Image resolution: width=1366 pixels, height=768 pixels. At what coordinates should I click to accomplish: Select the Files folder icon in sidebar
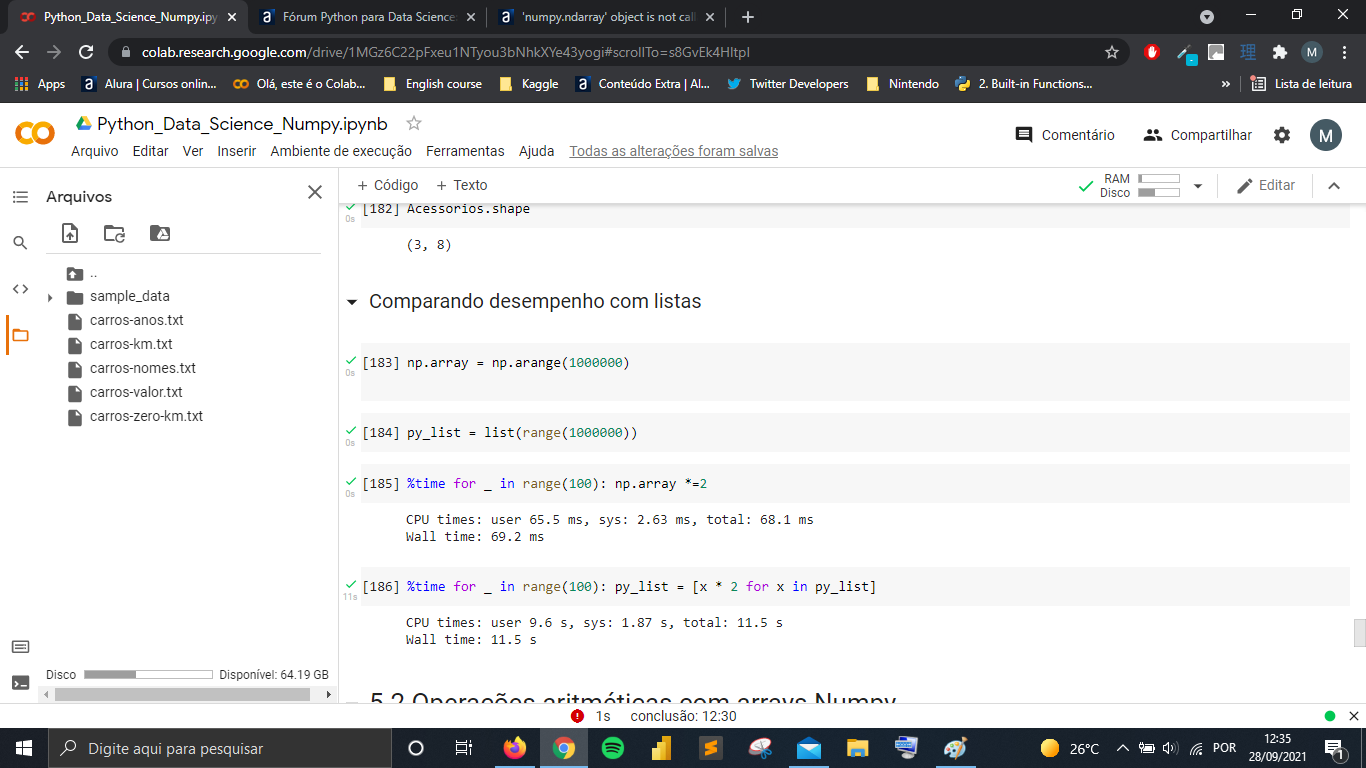click(x=20, y=335)
